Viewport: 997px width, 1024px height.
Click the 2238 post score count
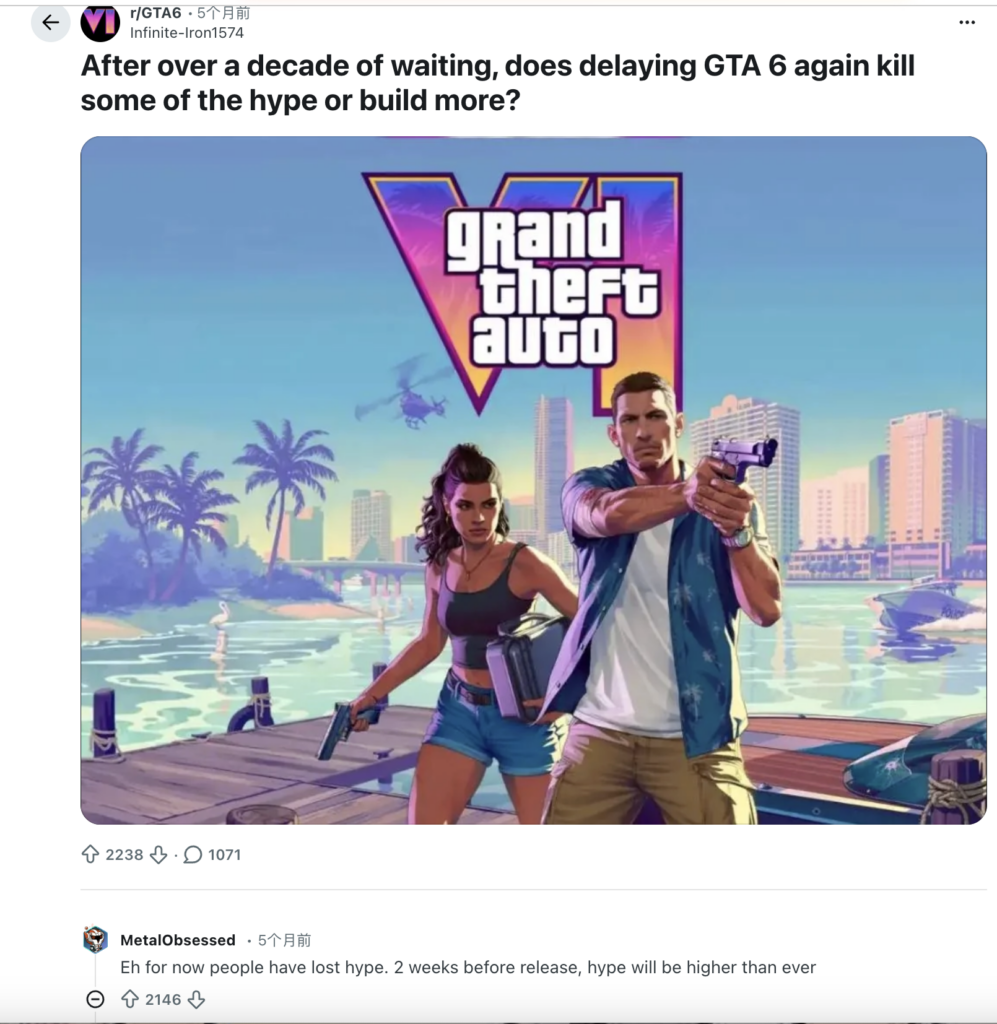click(124, 854)
